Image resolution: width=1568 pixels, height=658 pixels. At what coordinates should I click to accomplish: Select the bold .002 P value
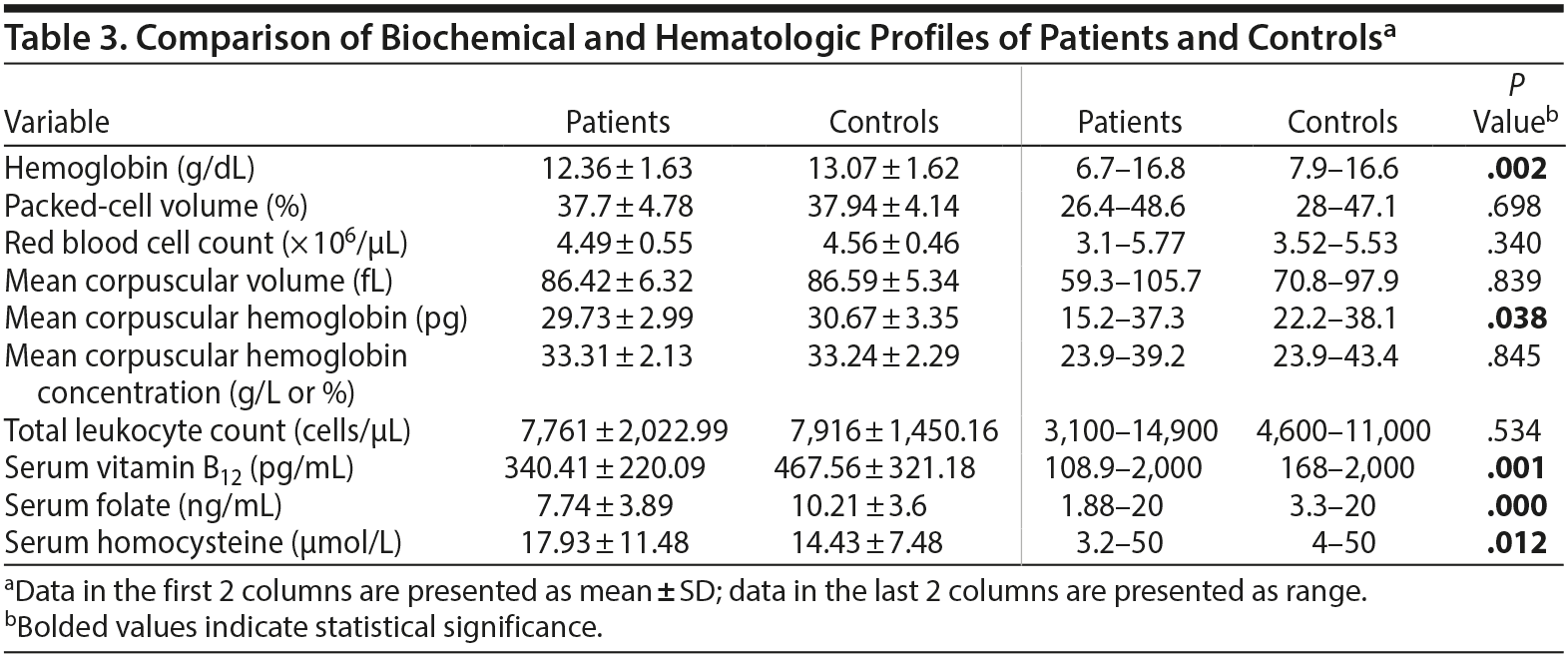1515,168
